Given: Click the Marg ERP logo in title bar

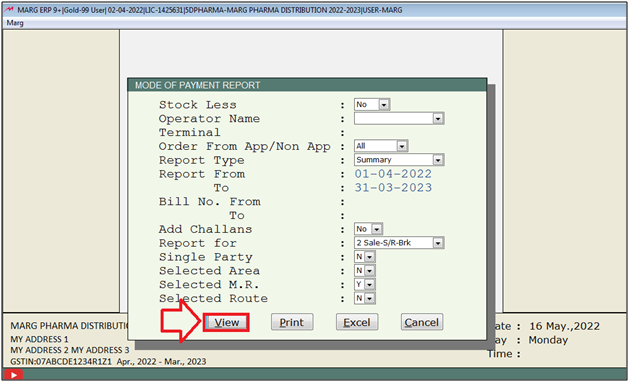Looking at the screenshot, I should [x=9, y=10].
